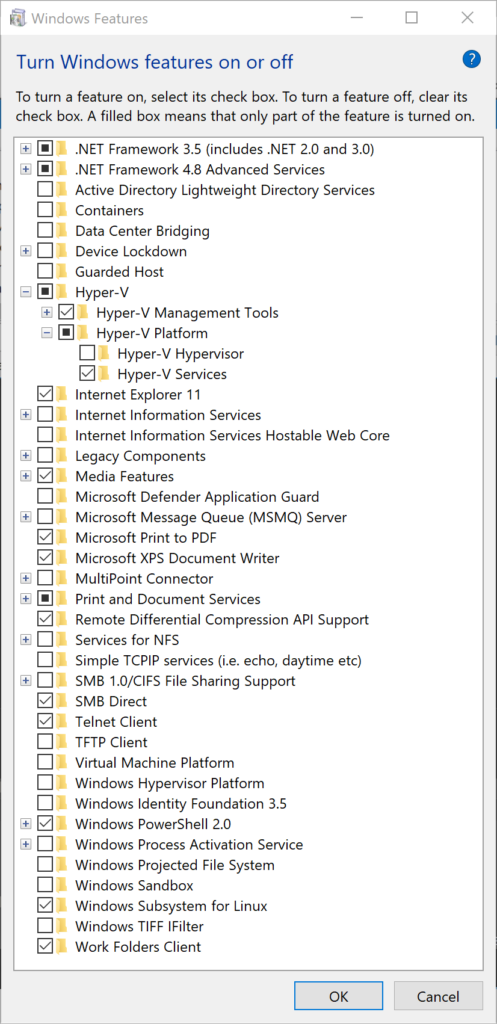Click the Windows Features title bar icon
The height and width of the screenshot is (1024, 497).
[18, 18]
